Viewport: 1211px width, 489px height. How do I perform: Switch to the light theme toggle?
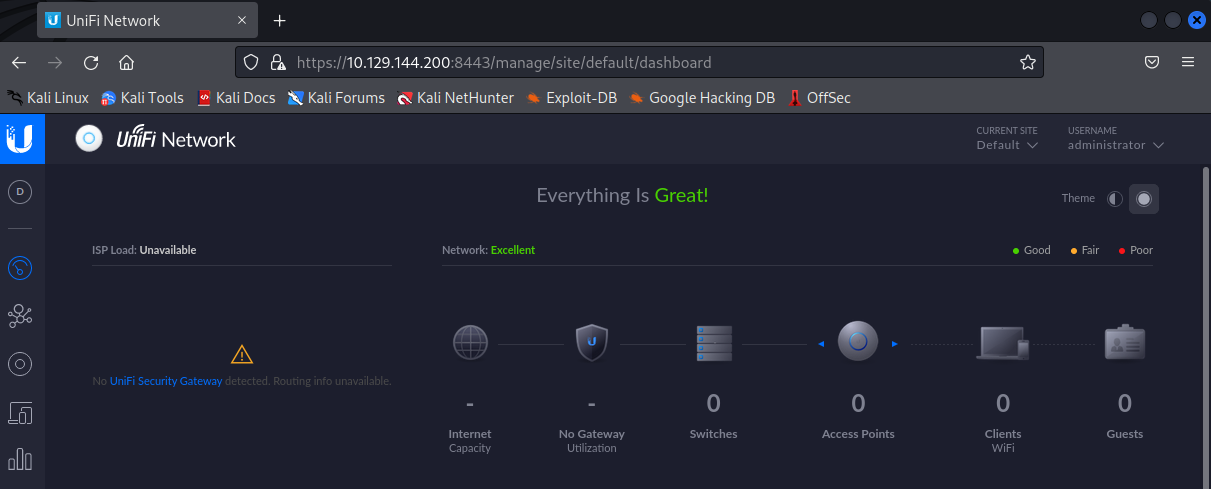coord(1115,199)
